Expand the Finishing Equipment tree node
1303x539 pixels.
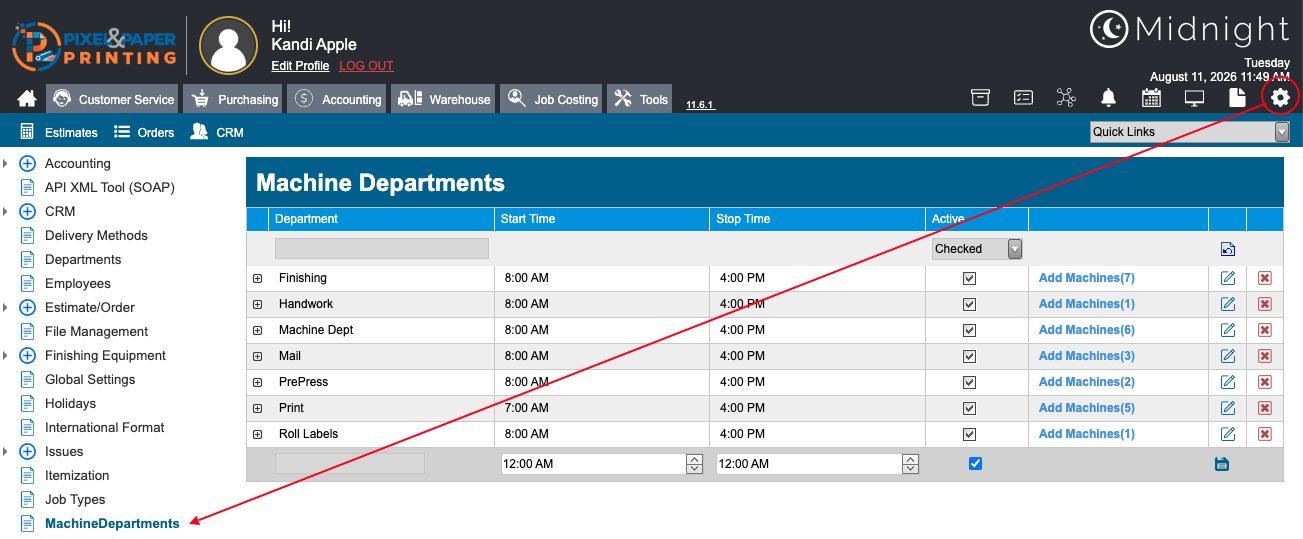point(6,355)
